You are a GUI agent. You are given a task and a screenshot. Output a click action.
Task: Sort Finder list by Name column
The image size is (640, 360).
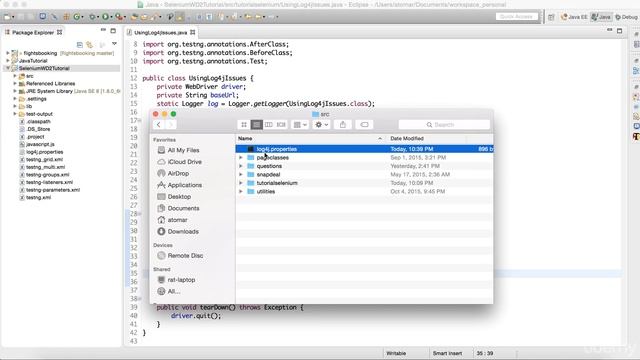click(310, 139)
